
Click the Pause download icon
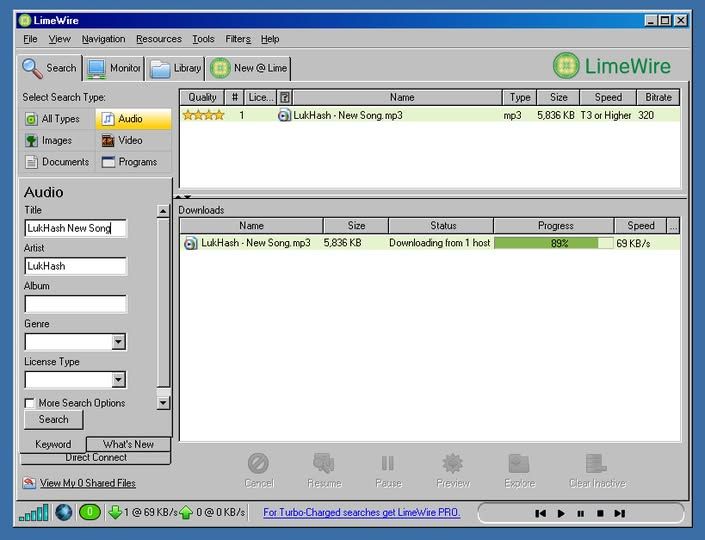(388, 464)
